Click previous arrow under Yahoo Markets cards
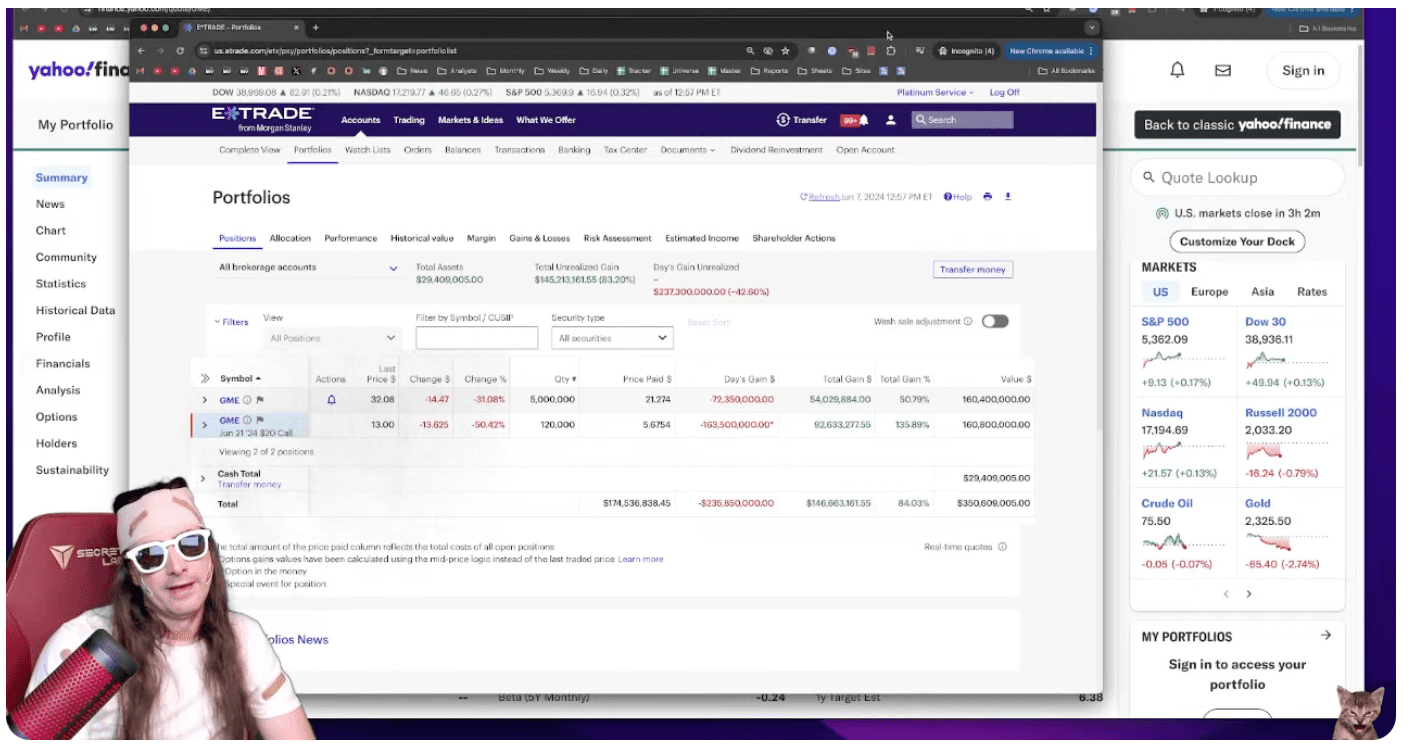Viewport: 1410px width, 750px height. 1227,594
